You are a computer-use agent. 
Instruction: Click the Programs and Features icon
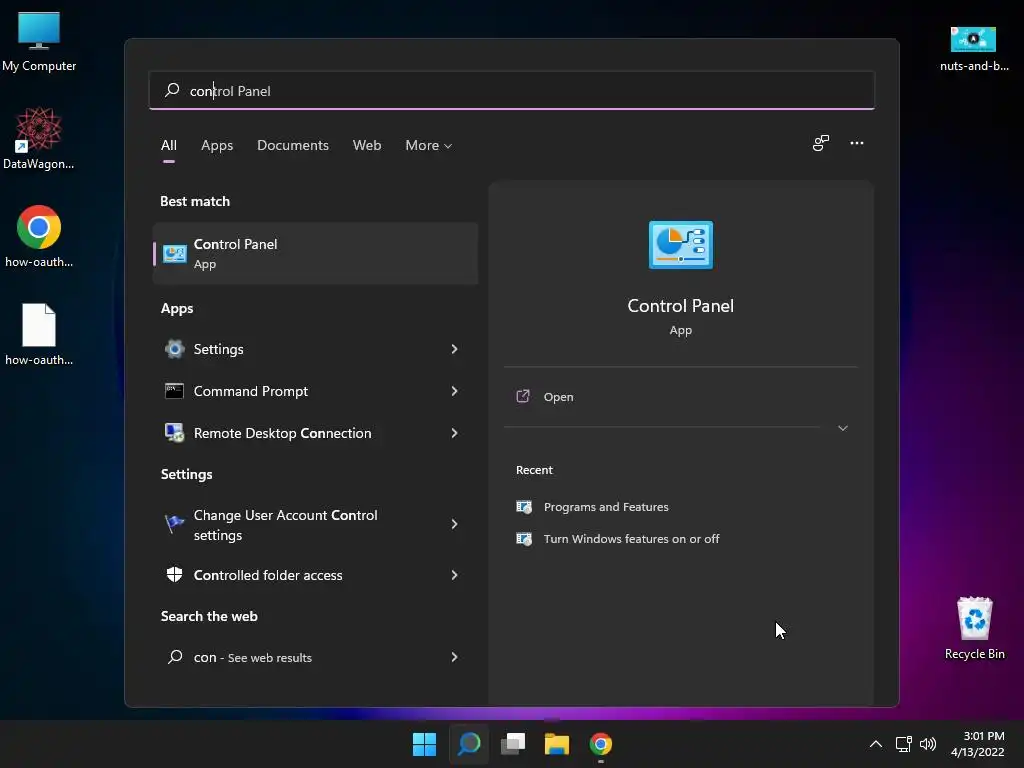pos(524,507)
